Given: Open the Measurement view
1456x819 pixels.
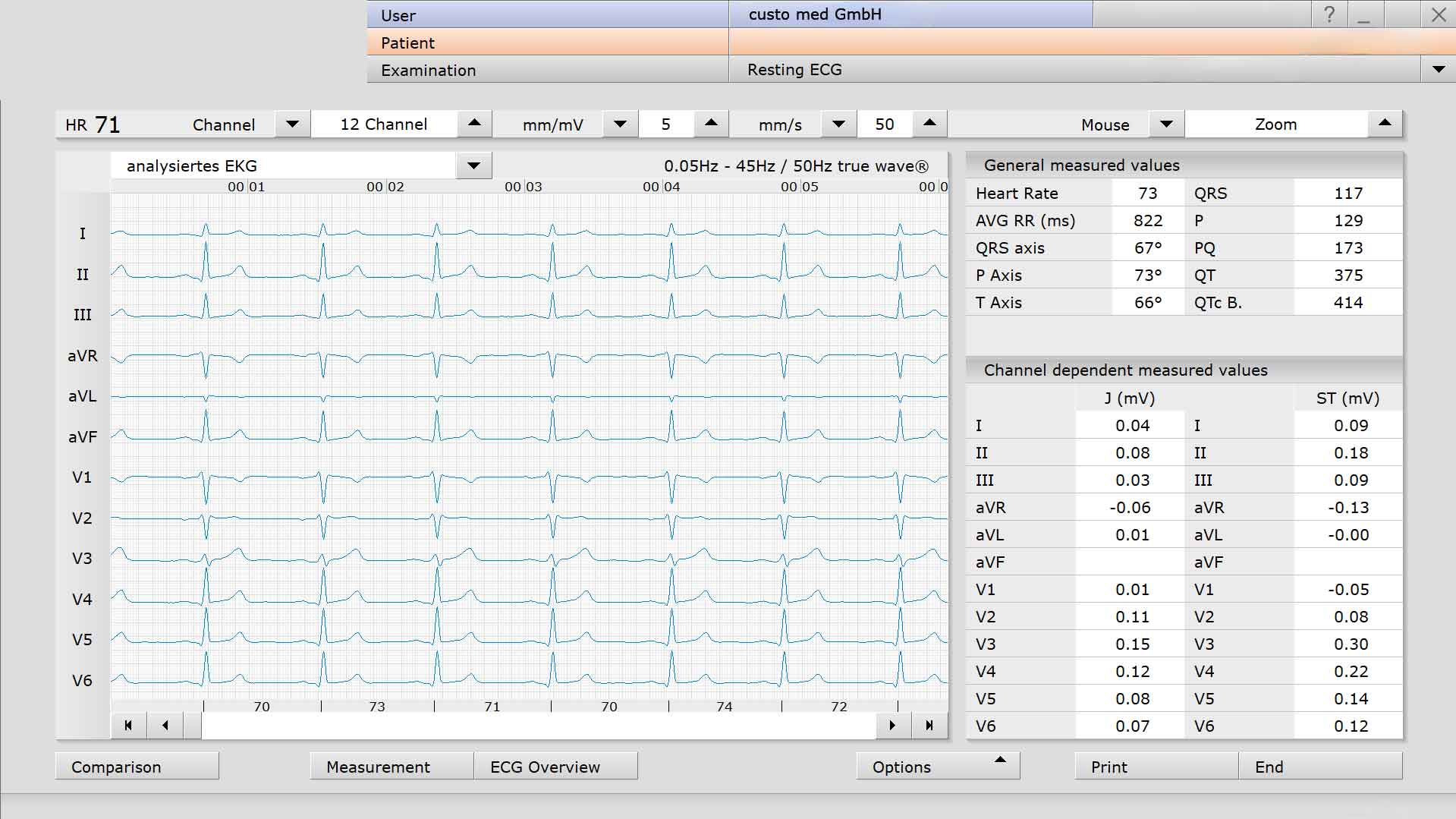Looking at the screenshot, I should (392, 767).
